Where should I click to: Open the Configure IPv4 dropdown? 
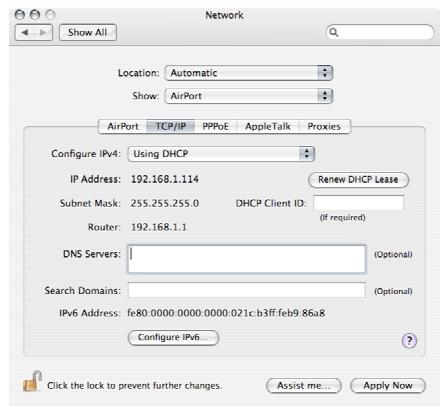pyautogui.click(x=221, y=154)
